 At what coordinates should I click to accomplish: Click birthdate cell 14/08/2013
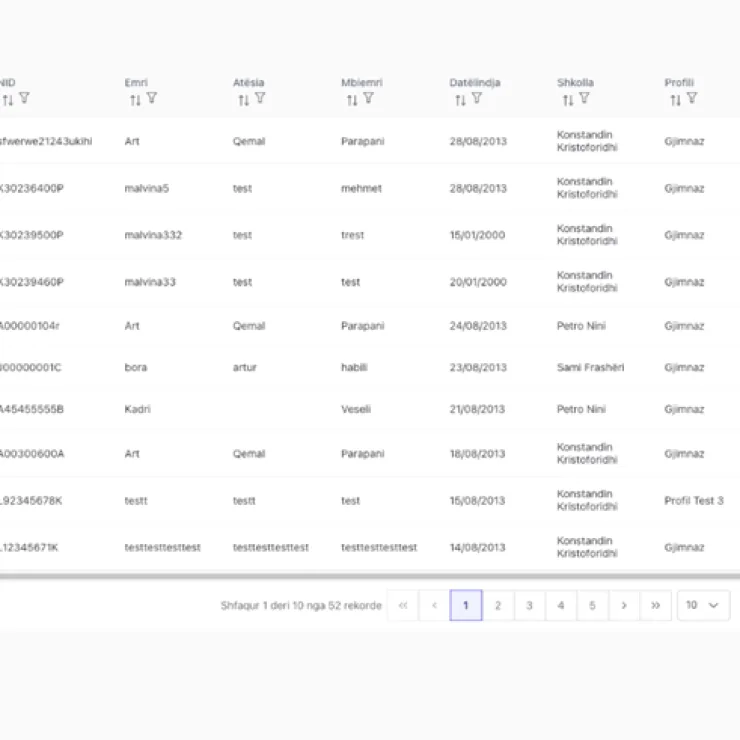coord(477,547)
